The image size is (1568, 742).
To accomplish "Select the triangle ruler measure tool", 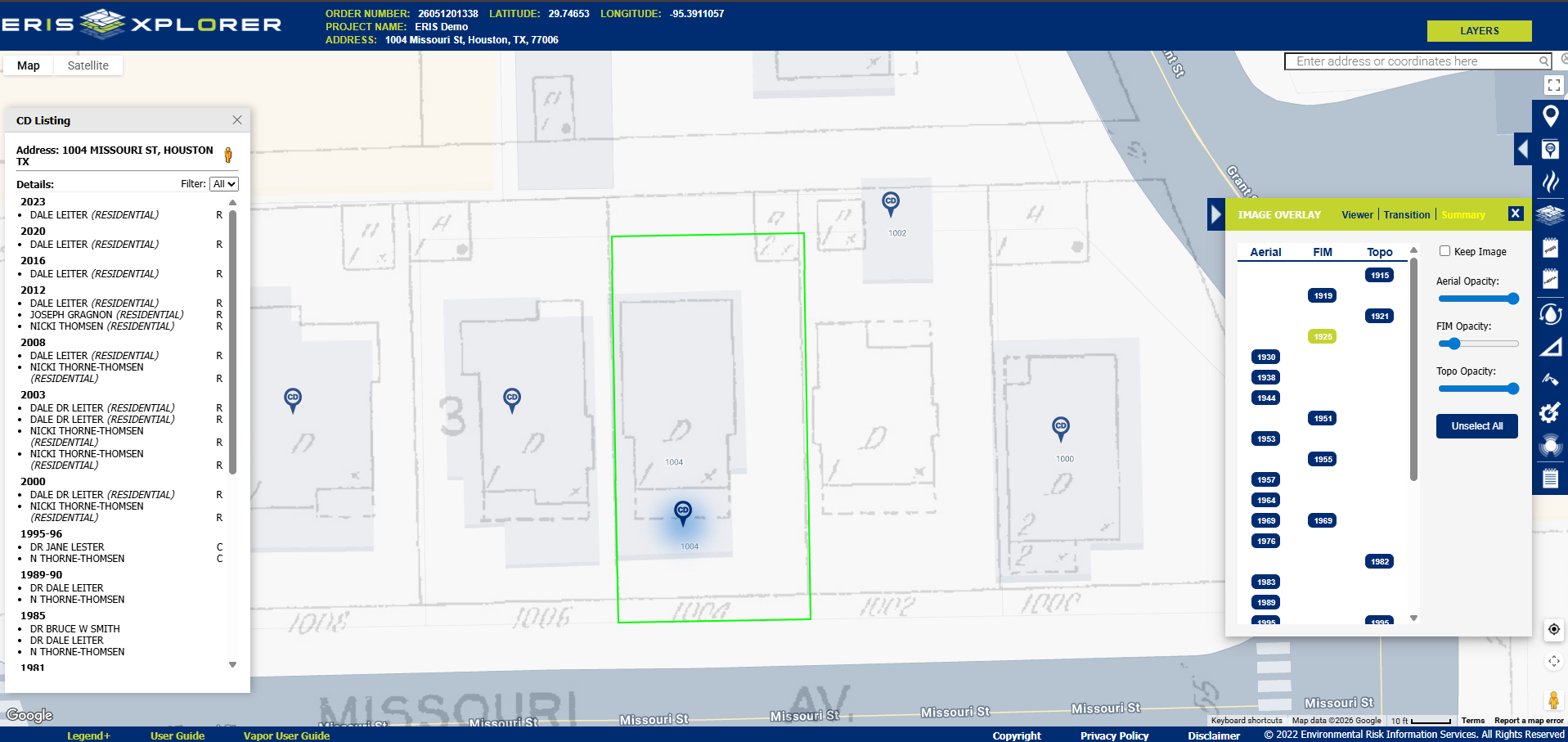I will tap(1550, 348).
